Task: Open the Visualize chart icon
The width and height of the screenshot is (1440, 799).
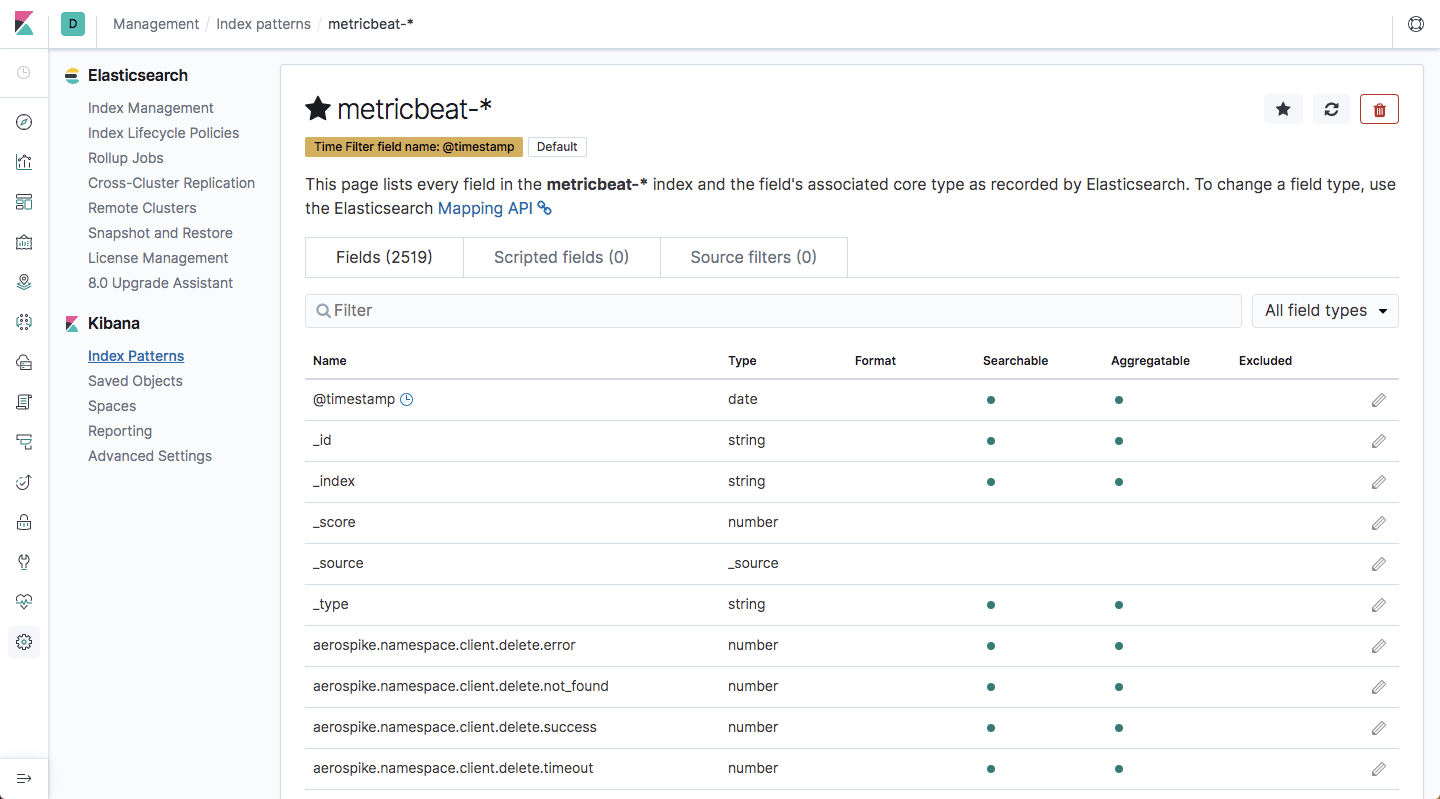Action: click(x=24, y=162)
